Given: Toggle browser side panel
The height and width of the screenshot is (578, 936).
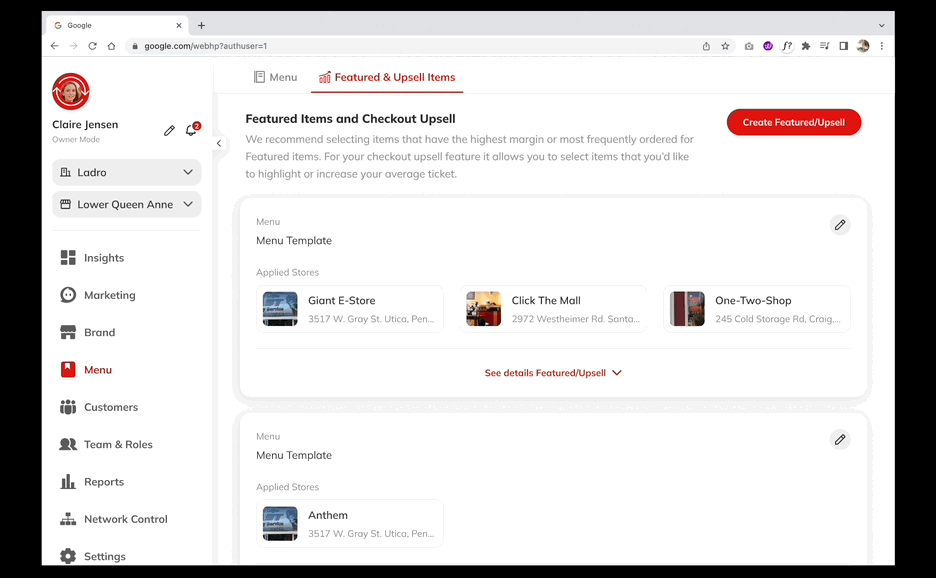Looking at the screenshot, I should tap(843, 46).
